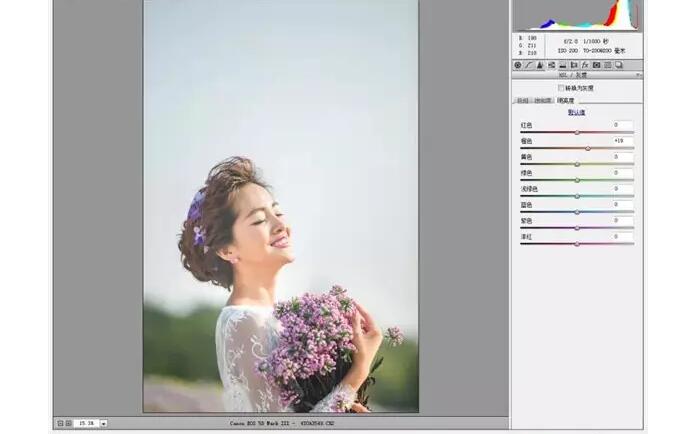Open the Tone Curve panel icon
Screen dimensions: 698x434
529,65
